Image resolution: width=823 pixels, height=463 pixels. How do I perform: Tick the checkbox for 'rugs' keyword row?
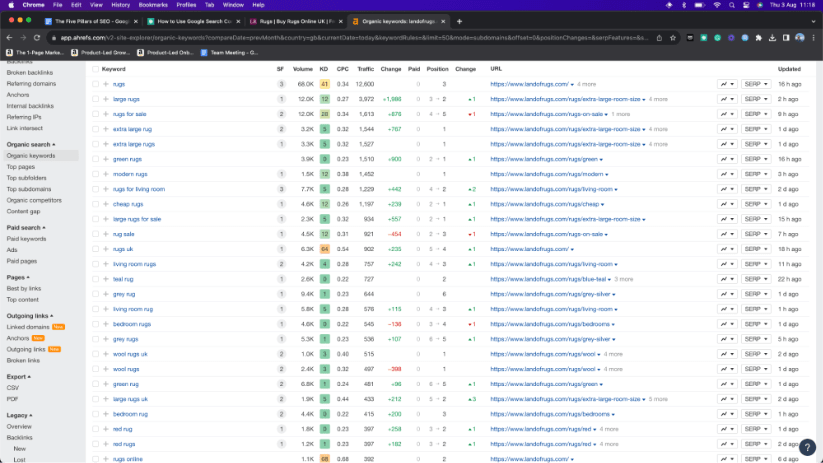click(96, 84)
